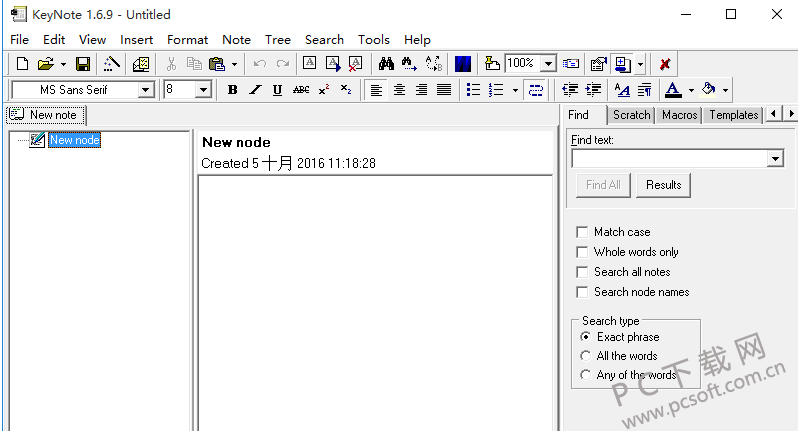Viewport: 798px width, 431px height.
Task: Align text to the right
Action: click(421, 90)
